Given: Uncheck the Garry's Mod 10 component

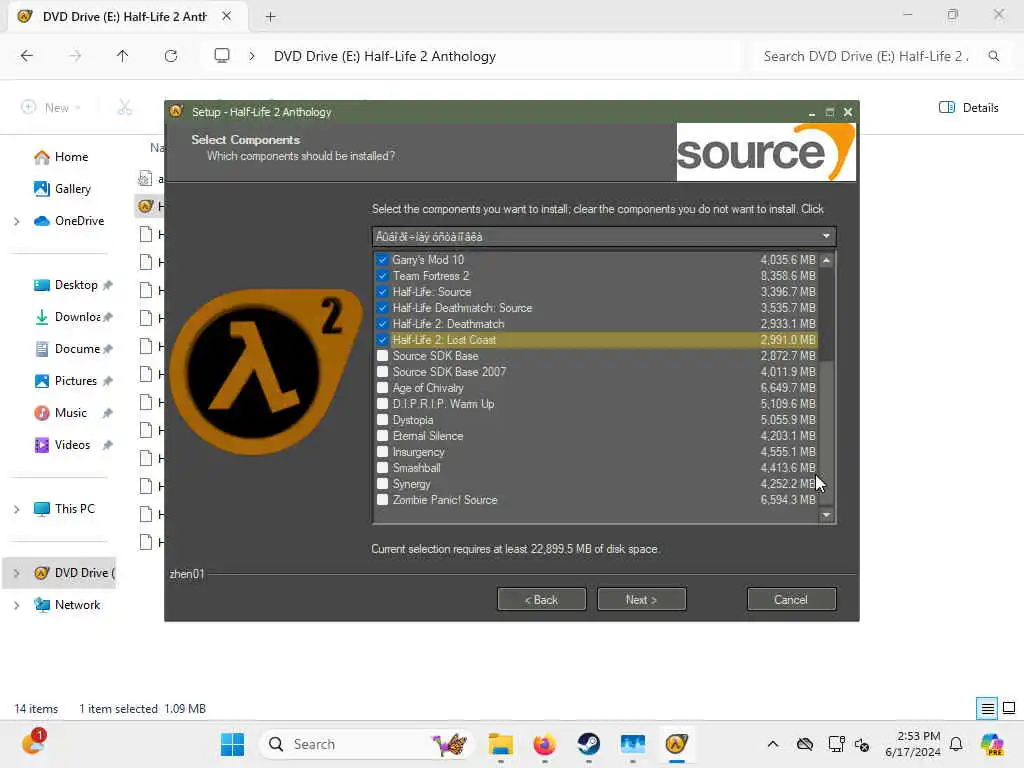Looking at the screenshot, I should point(383,260).
